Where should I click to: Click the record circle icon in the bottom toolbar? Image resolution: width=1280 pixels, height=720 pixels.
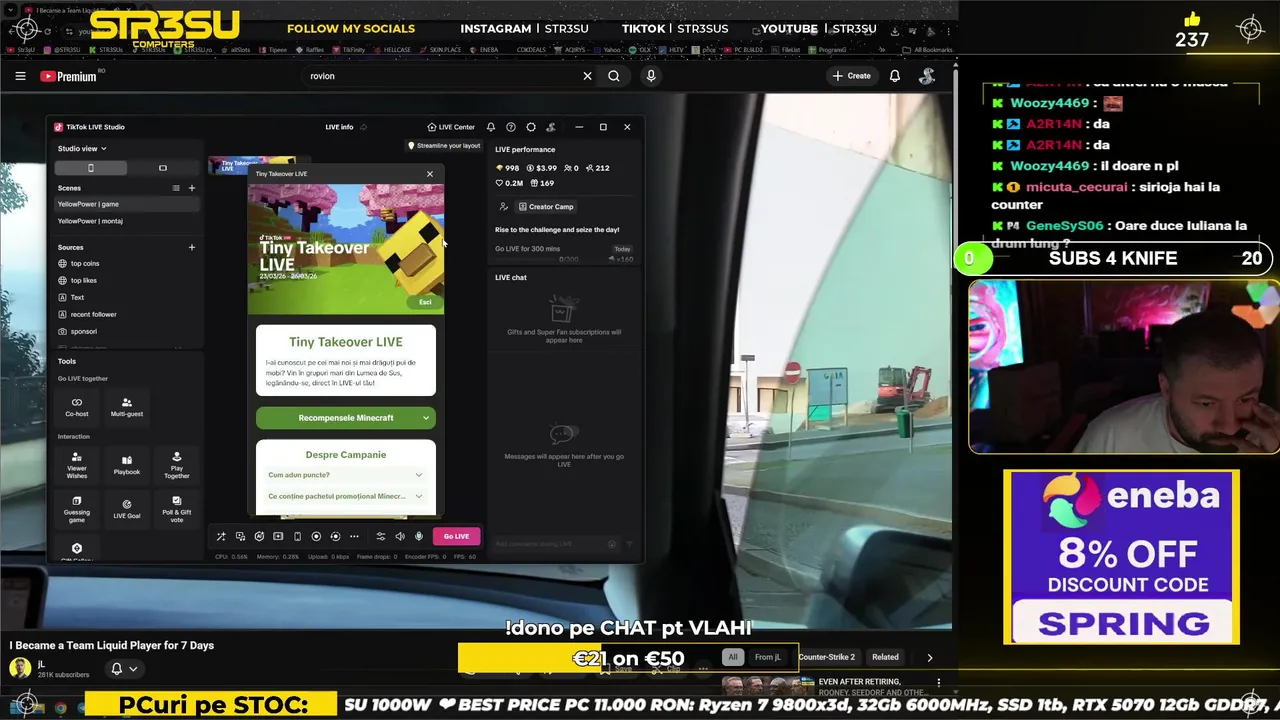click(316, 537)
